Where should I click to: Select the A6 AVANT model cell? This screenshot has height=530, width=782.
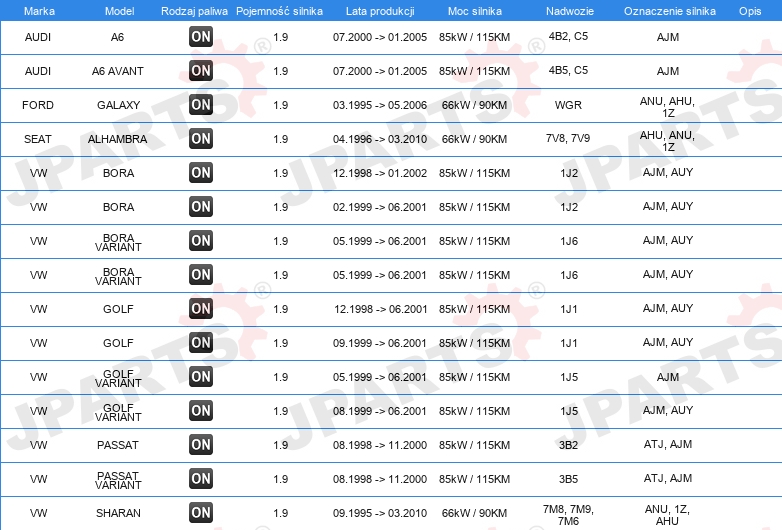[x=118, y=71]
